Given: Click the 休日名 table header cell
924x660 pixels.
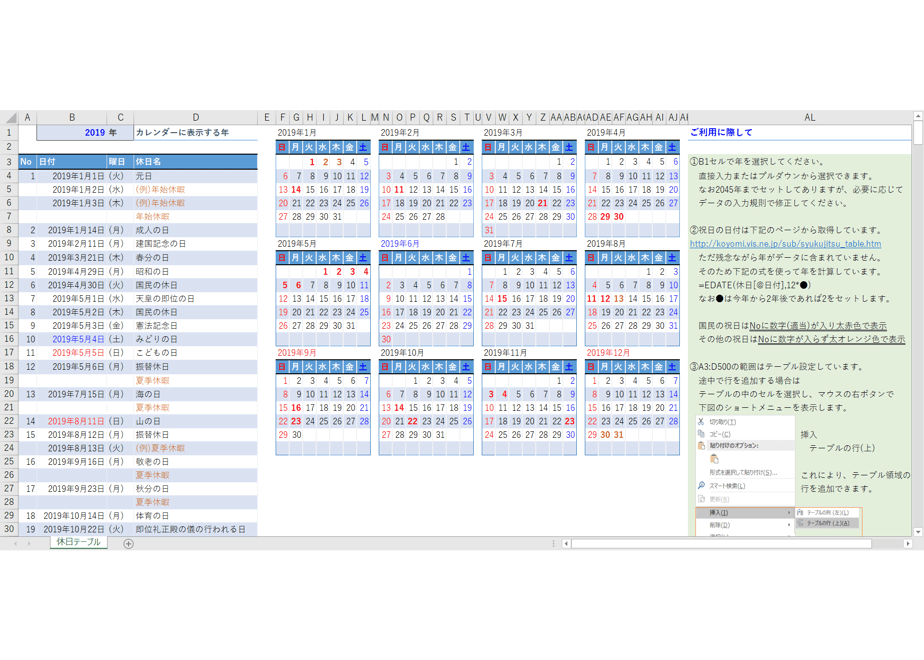Looking at the screenshot, I should [196, 161].
